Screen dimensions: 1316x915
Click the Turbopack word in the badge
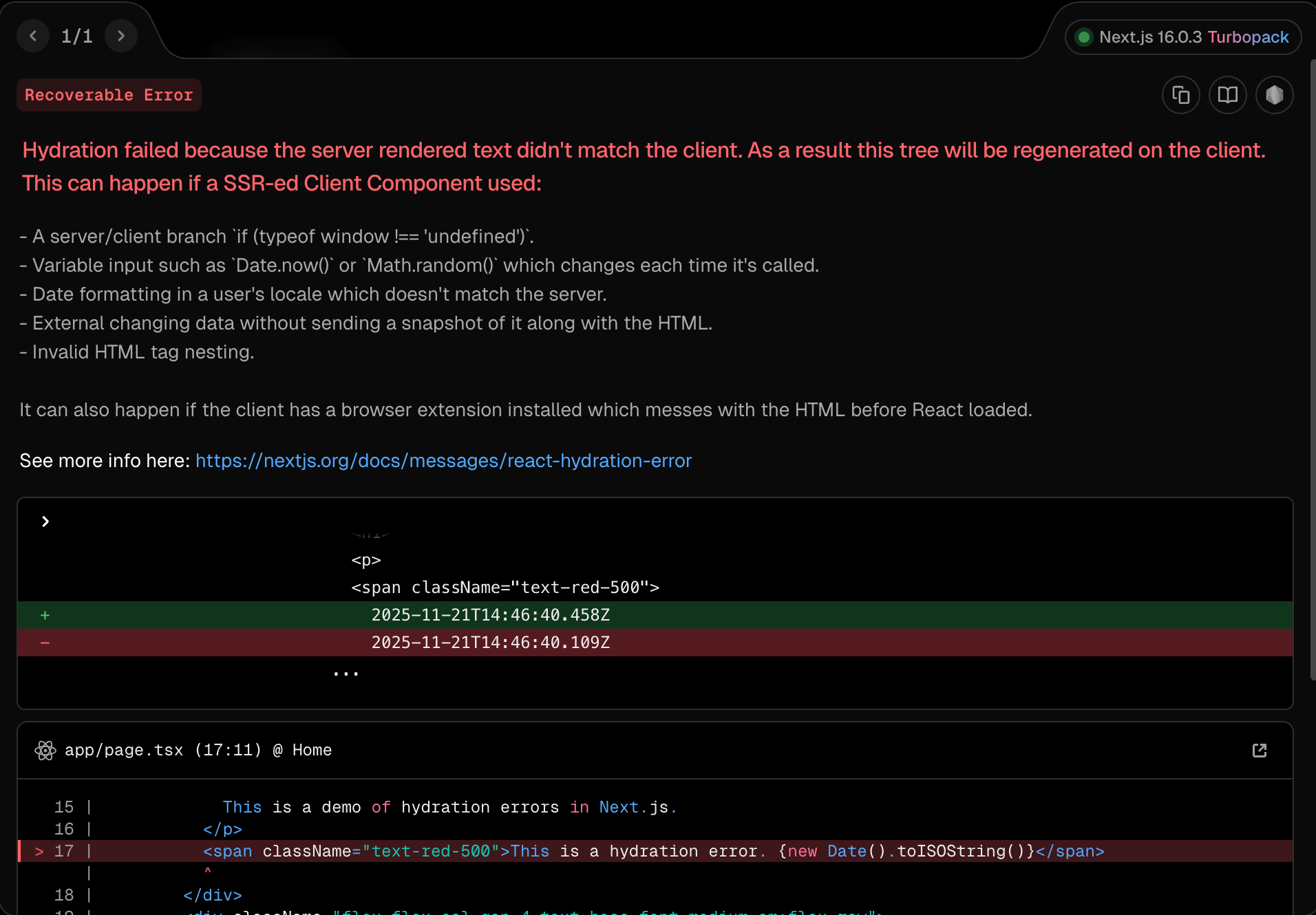pos(1248,37)
